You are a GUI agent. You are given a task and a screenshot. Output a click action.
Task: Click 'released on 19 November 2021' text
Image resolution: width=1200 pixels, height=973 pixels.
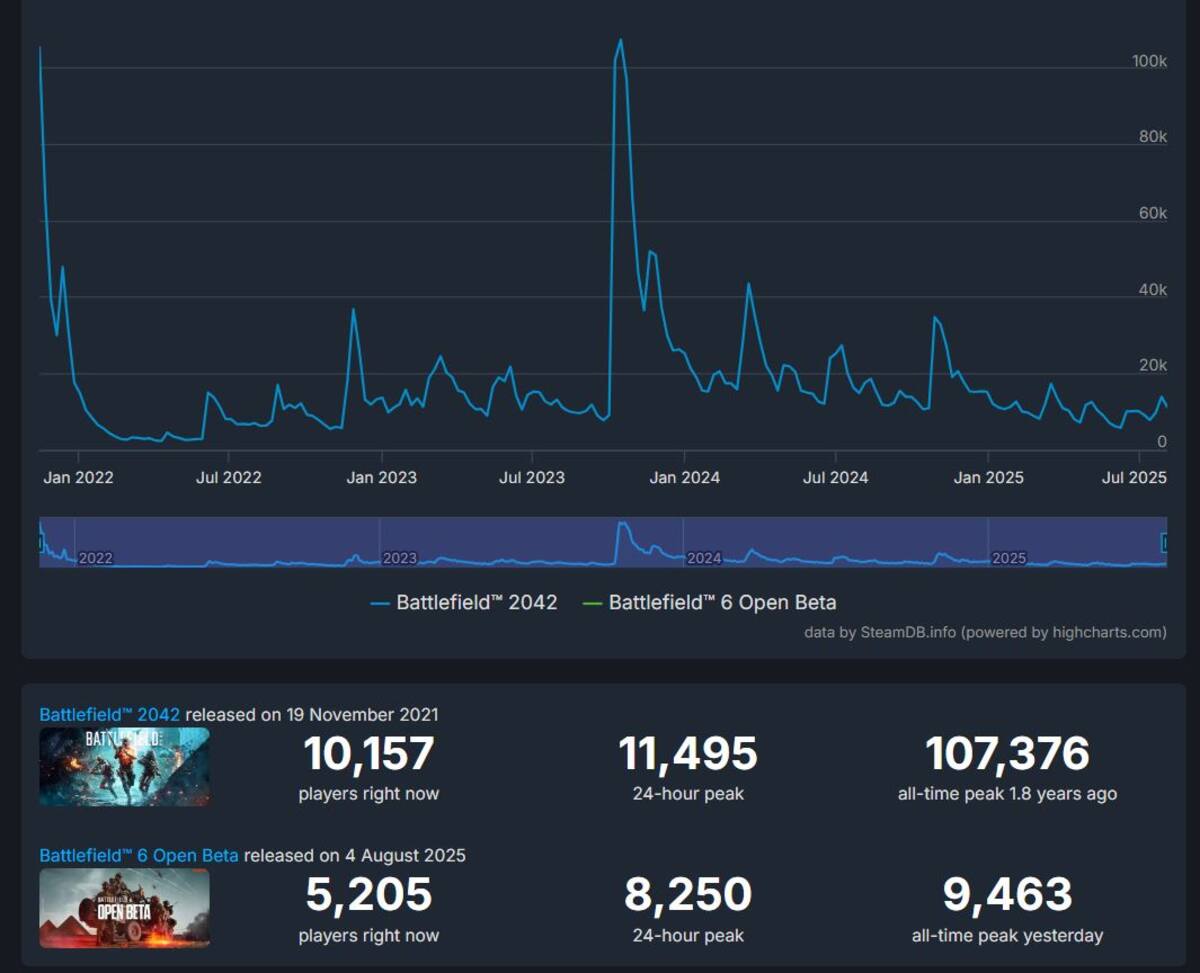(x=312, y=714)
